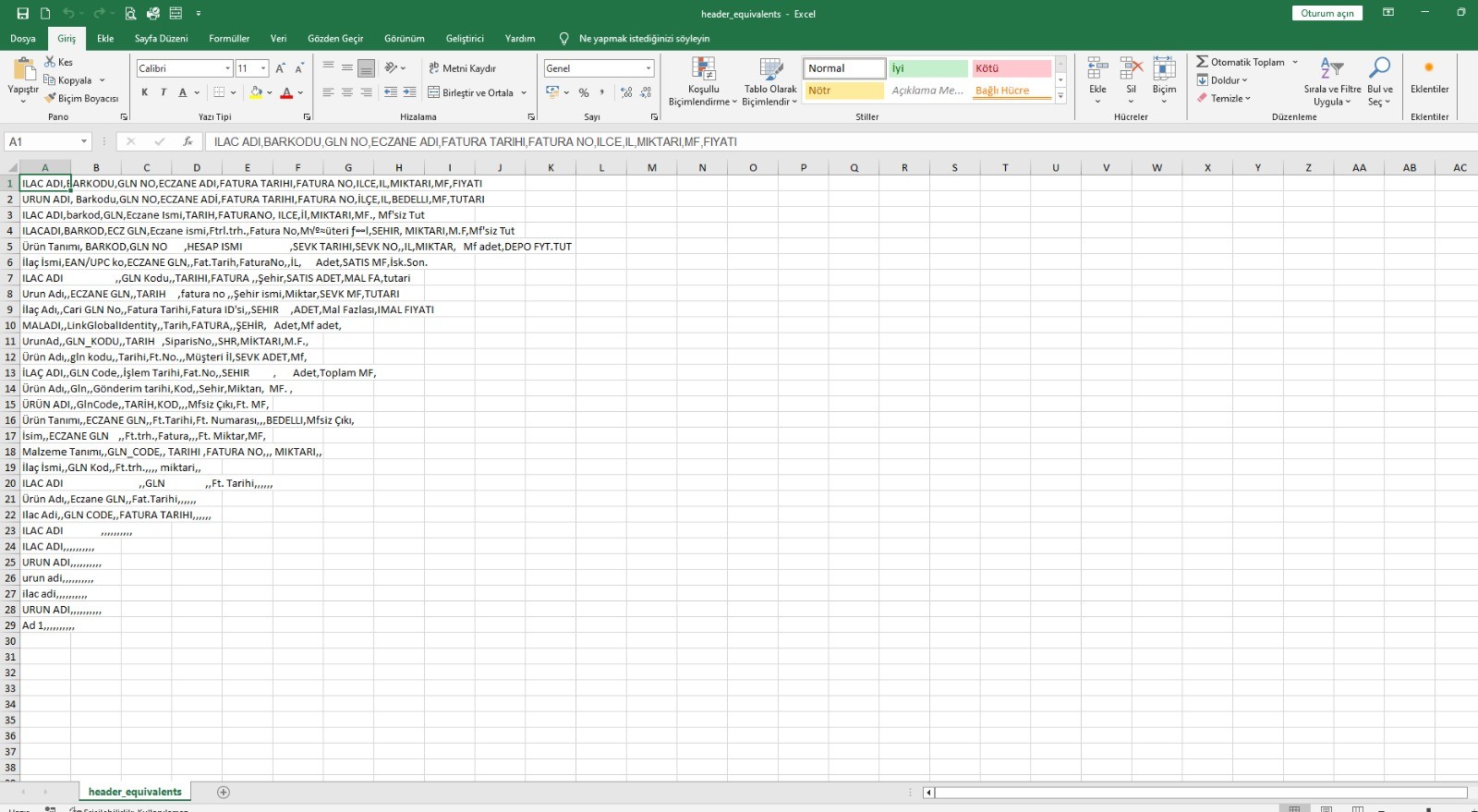Image resolution: width=1478 pixels, height=812 pixels.
Task: Toggle middle vertical alignment
Action: click(347, 67)
